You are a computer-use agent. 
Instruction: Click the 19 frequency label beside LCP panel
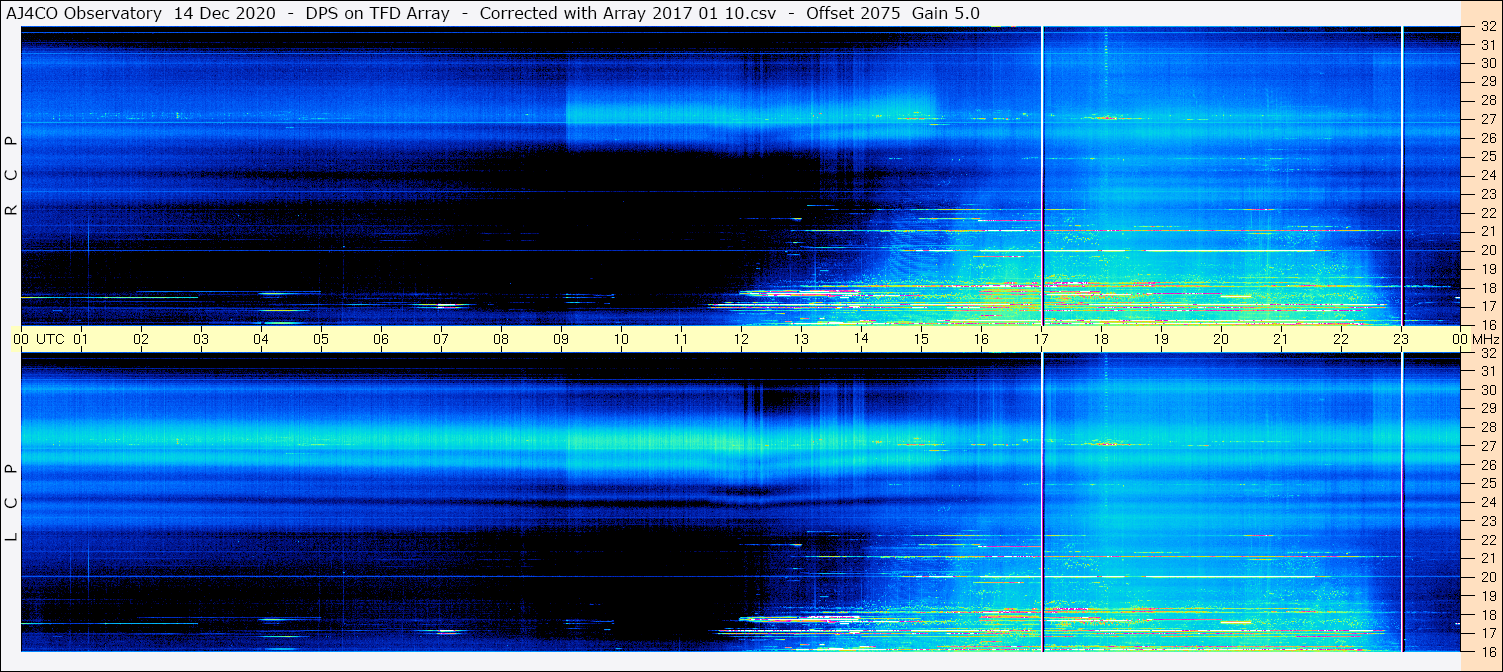pyautogui.click(x=1488, y=595)
